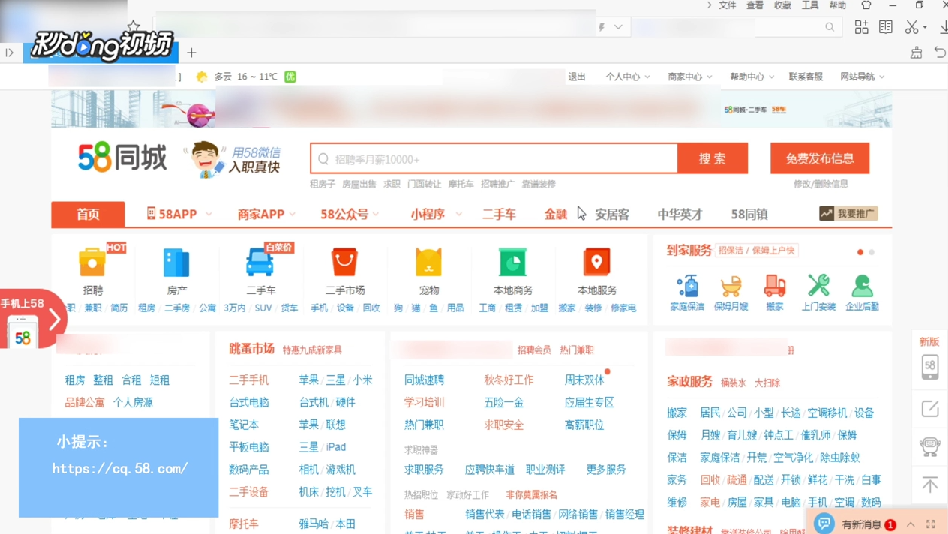This screenshot has height=534, width=948.
Task: Click the browser scissors screenshot icon
Action: point(911,27)
